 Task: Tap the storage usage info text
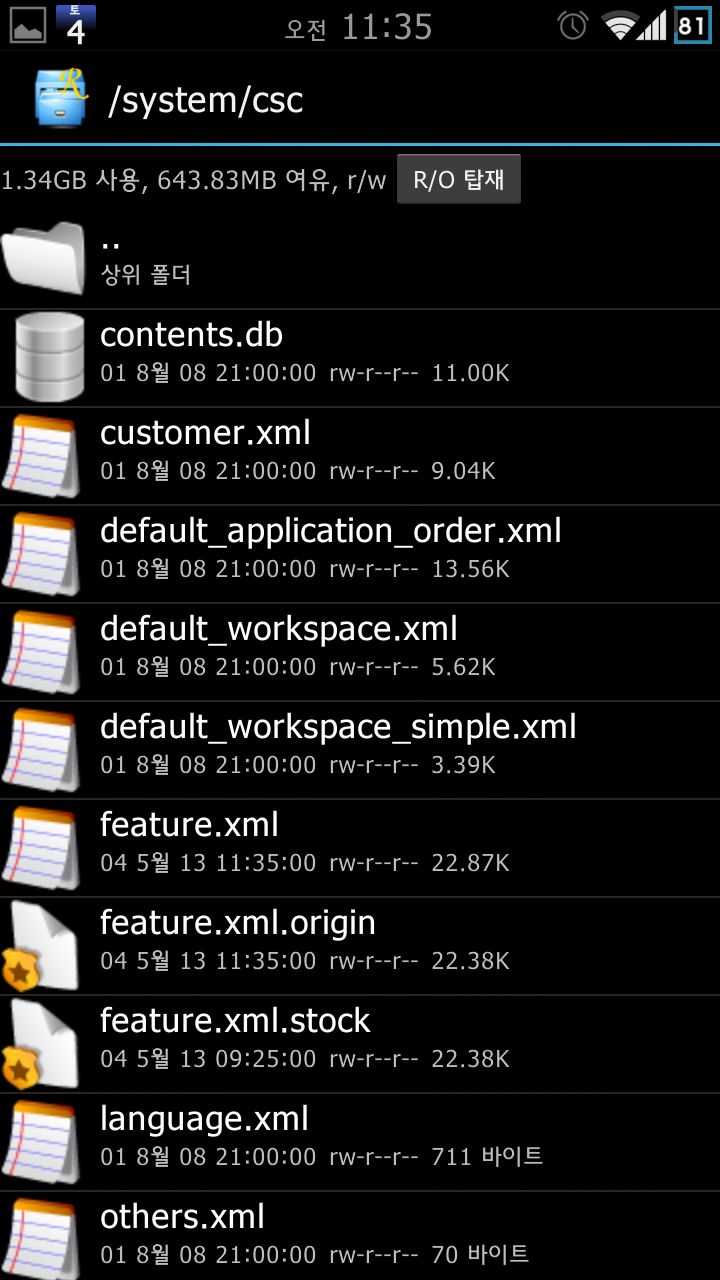pos(193,181)
